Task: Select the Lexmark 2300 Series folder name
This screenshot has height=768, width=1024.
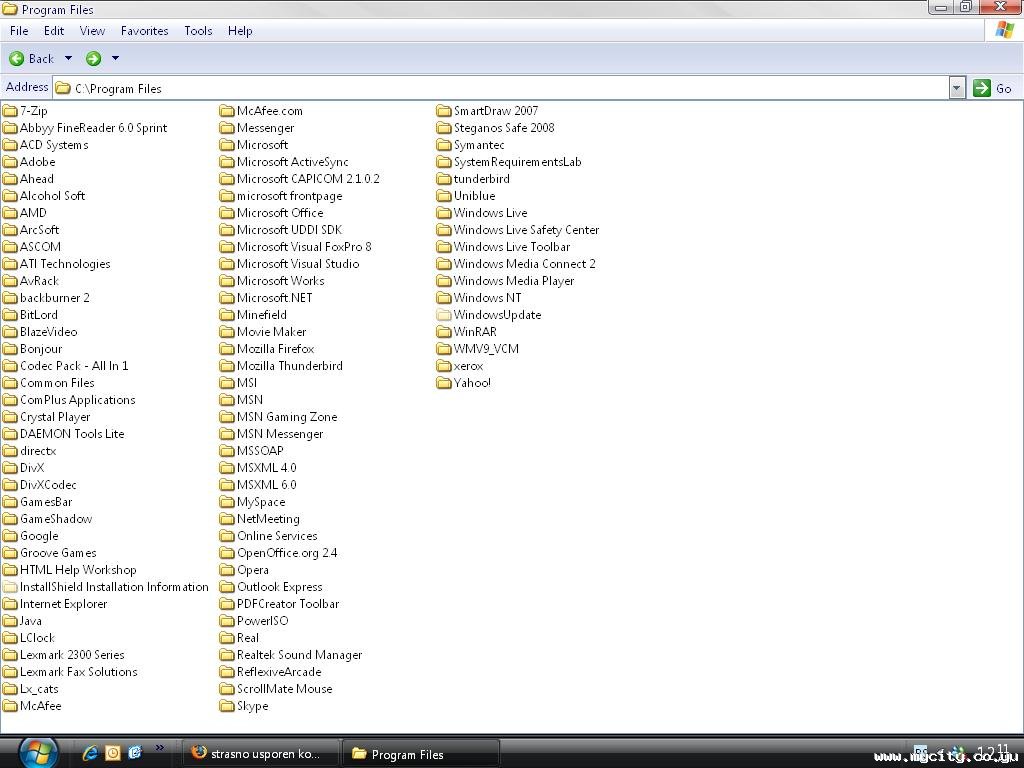Action: click(x=72, y=654)
